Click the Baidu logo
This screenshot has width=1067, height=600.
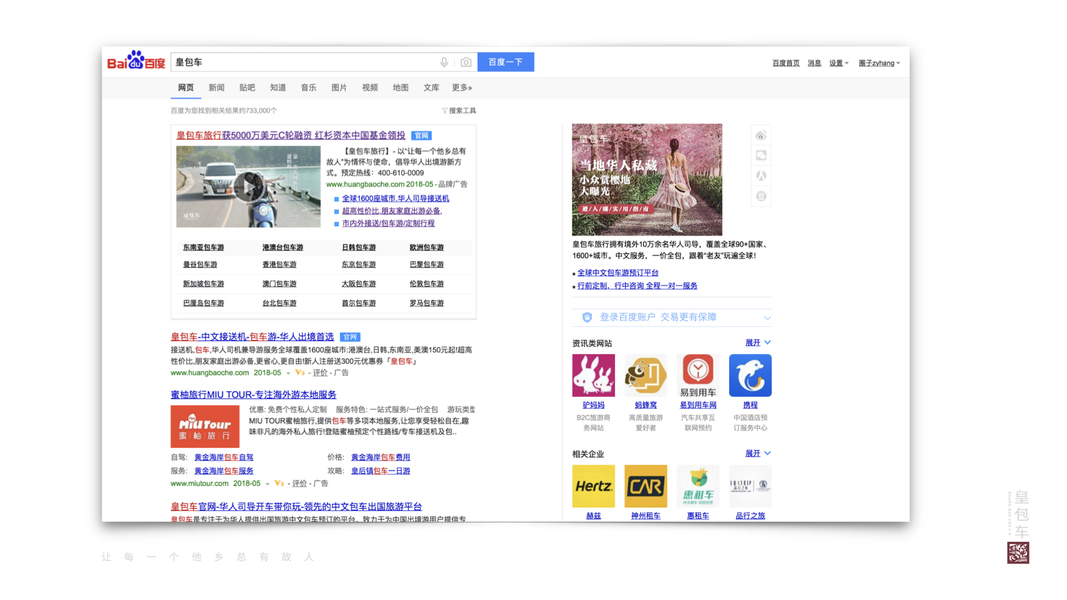(136, 61)
